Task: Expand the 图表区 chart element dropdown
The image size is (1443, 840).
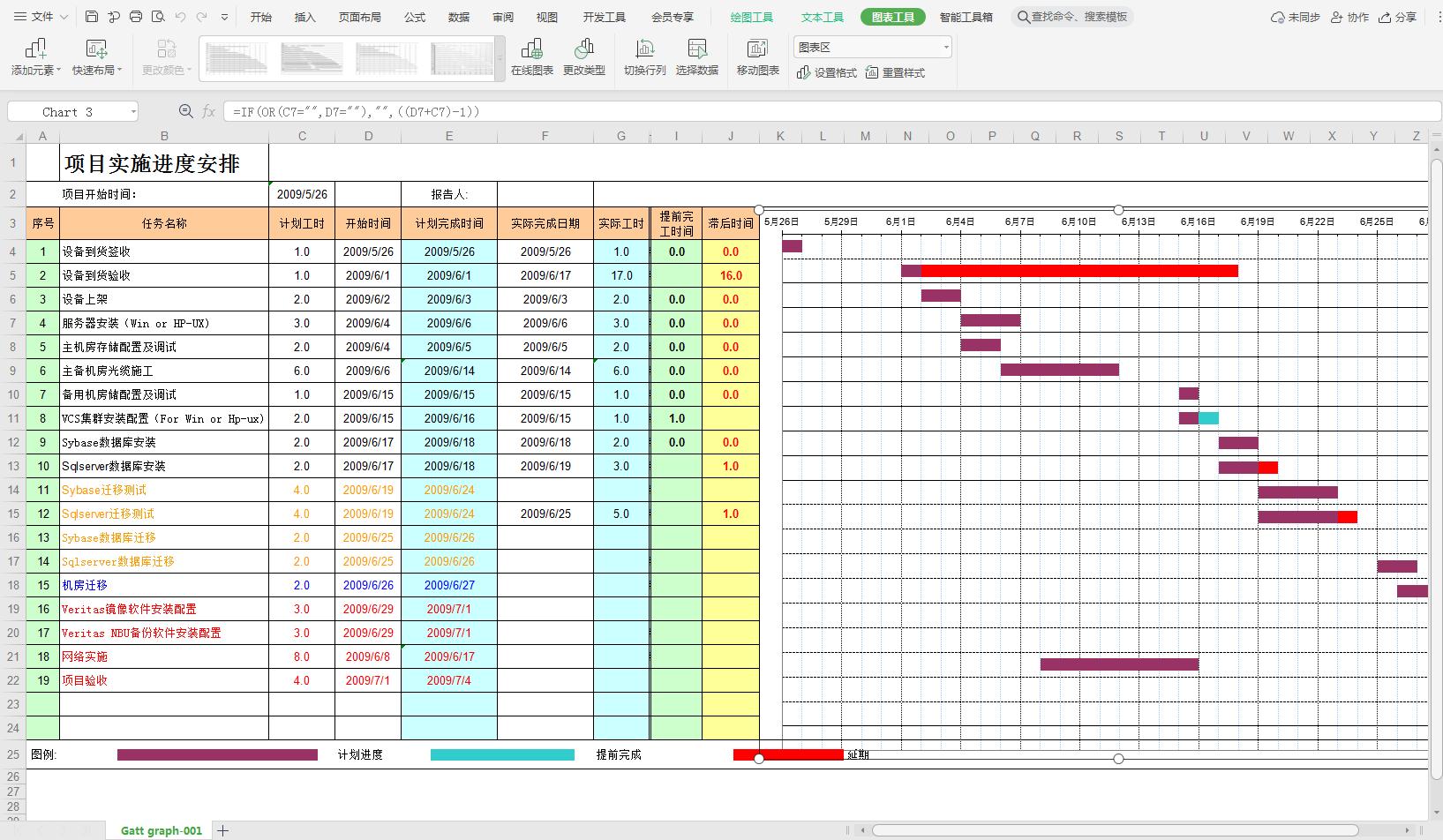Action: pyautogui.click(x=946, y=48)
